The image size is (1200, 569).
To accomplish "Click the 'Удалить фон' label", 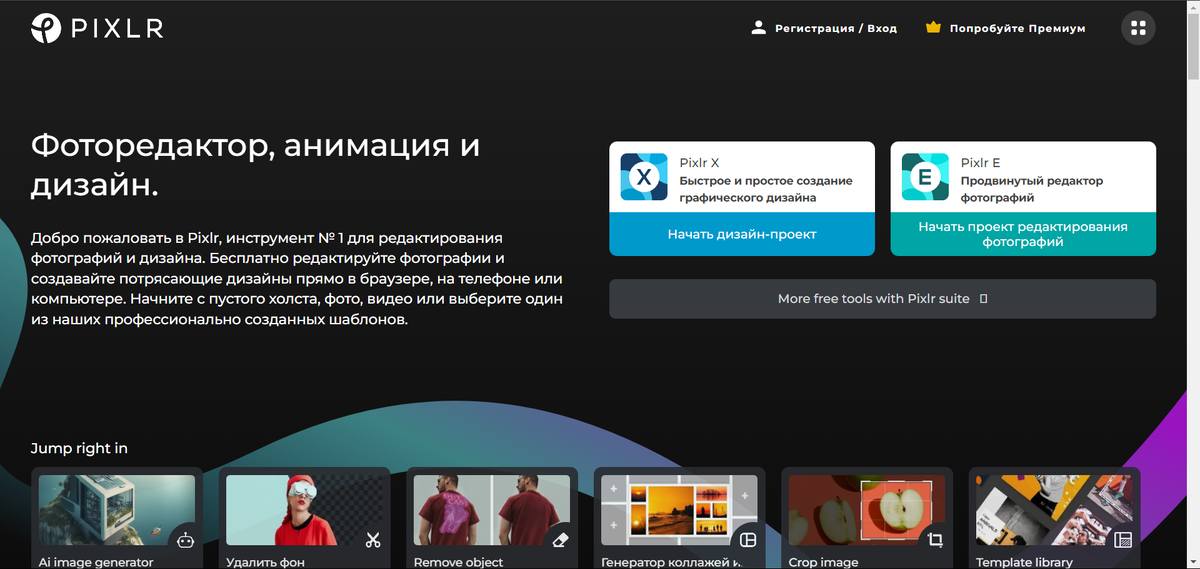I will coord(265,562).
